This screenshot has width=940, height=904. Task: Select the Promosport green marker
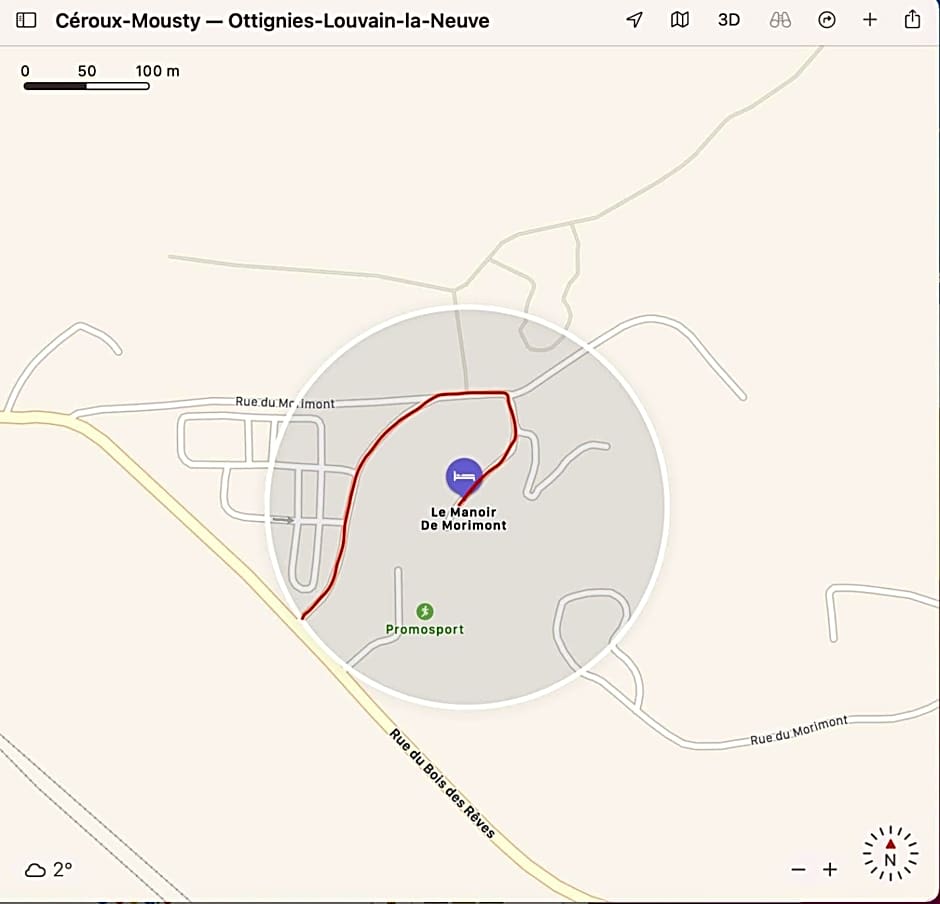[425, 611]
